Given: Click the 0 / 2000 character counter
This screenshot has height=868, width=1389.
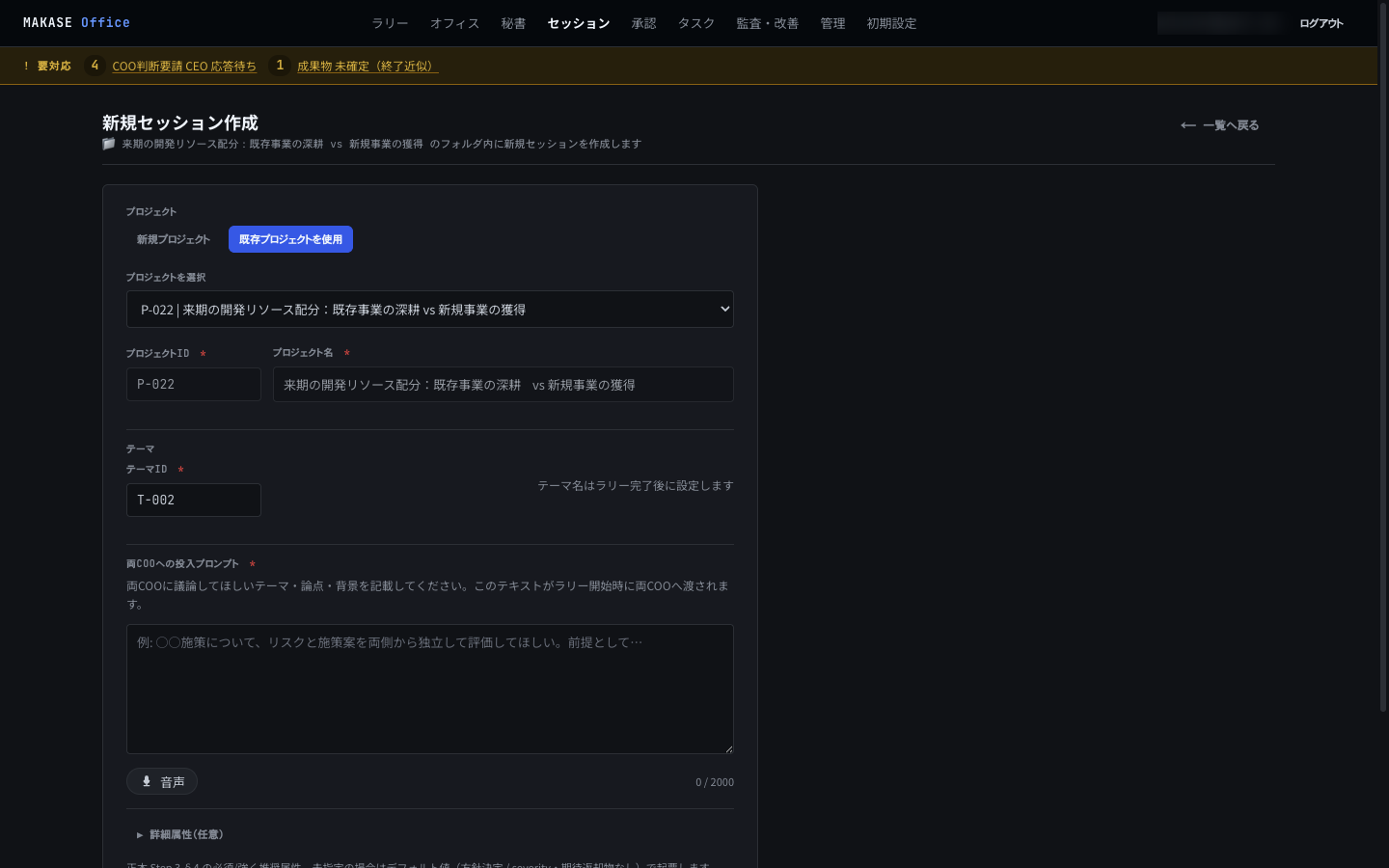Looking at the screenshot, I should click(x=715, y=782).
